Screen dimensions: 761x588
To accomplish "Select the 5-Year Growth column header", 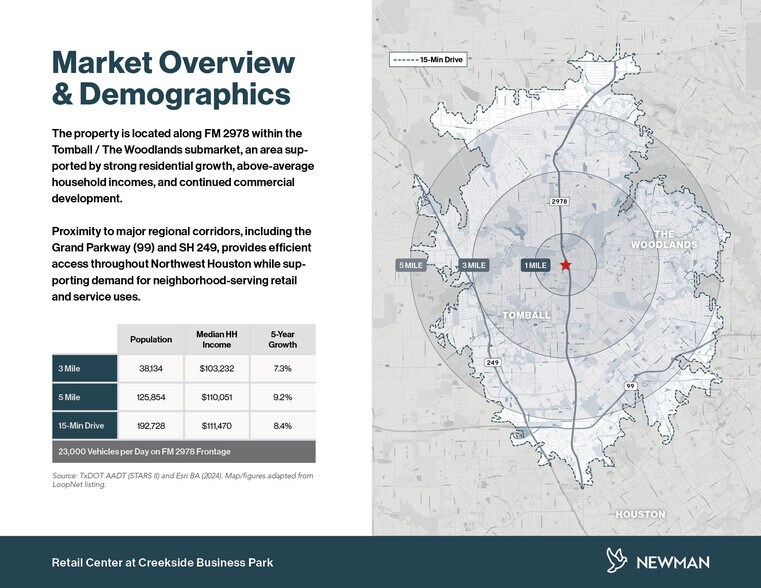I will pos(282,339).
